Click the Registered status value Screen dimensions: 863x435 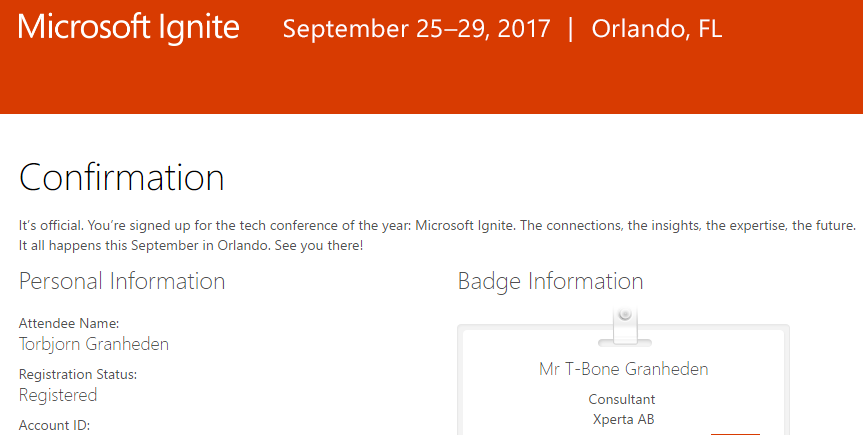58,395
